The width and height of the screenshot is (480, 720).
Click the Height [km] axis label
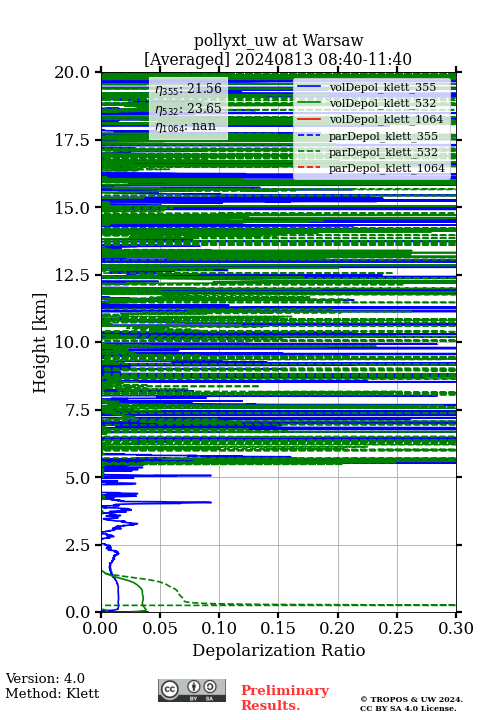(x=40, y=343)
